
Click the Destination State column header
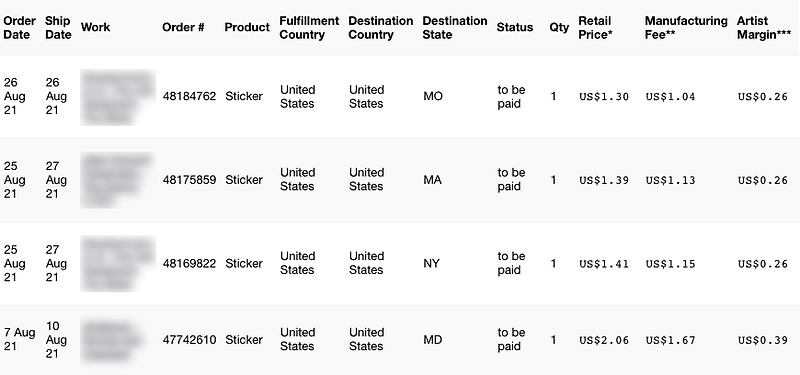point(455,28)
